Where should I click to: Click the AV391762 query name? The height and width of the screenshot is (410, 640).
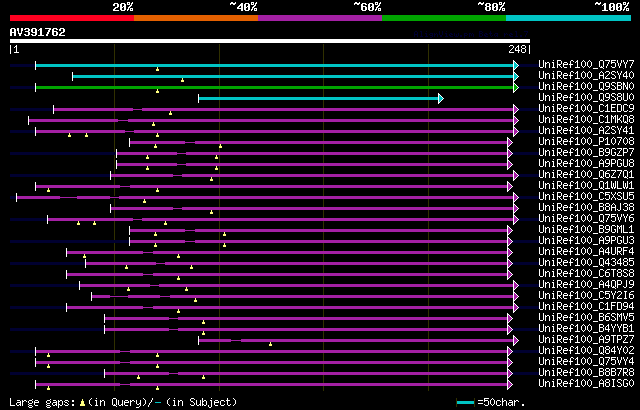(x=38, y=33)
